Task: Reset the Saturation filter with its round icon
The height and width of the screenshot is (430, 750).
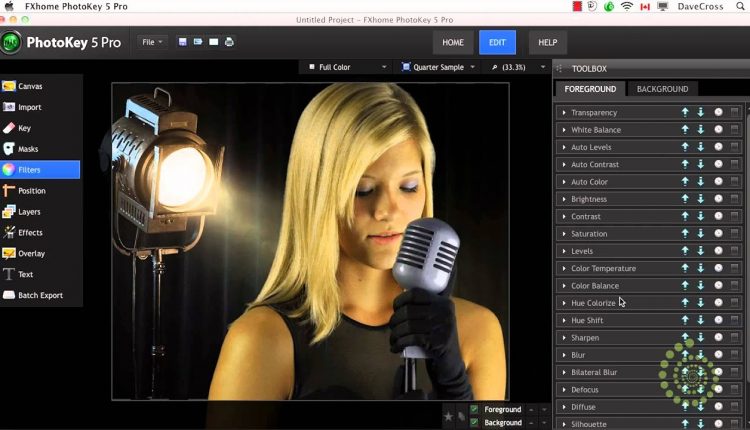Action: tap(718, 233)
